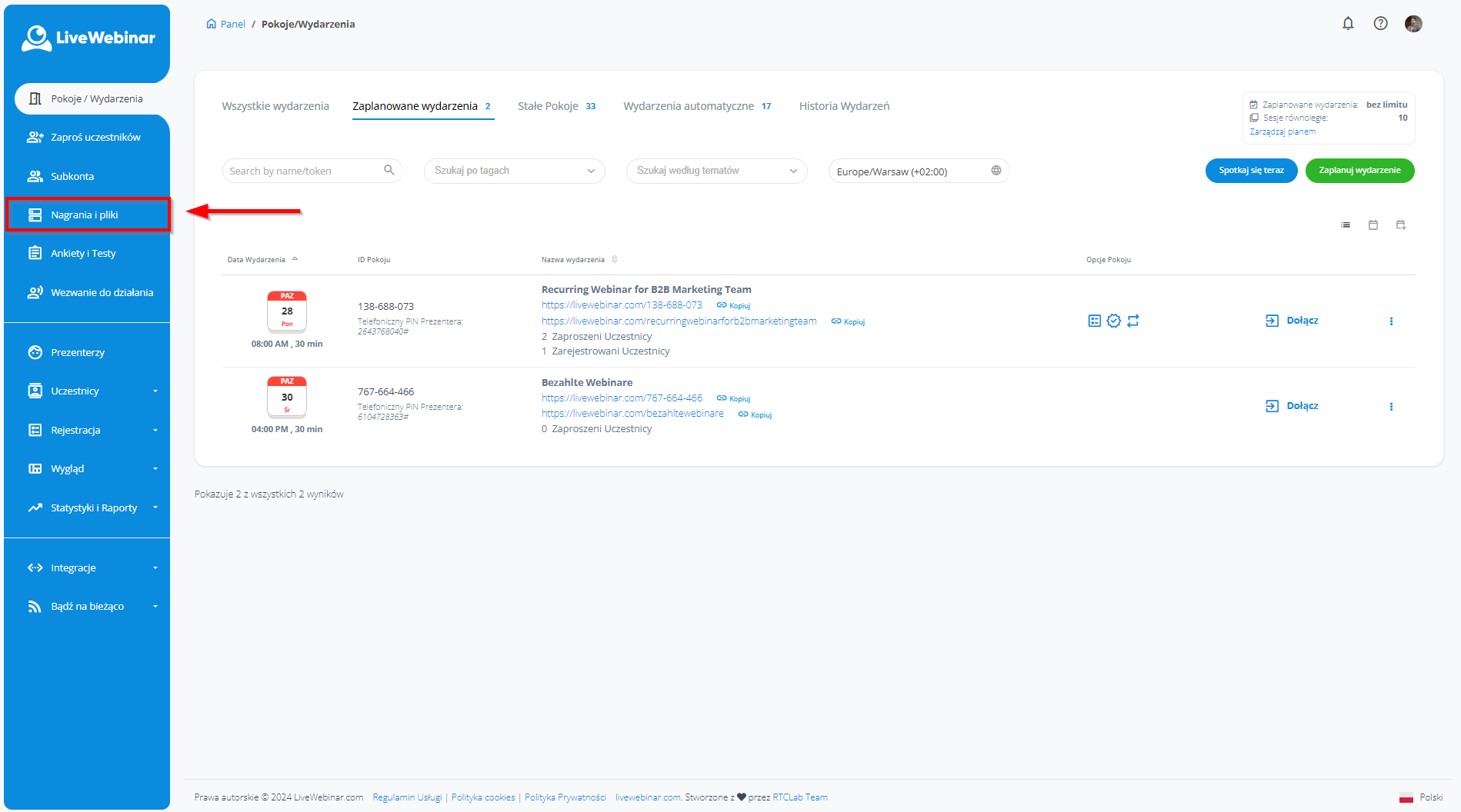The image size is (1461, 812).
Task: Click the search magnifier icon
Action: click(389, 171)
